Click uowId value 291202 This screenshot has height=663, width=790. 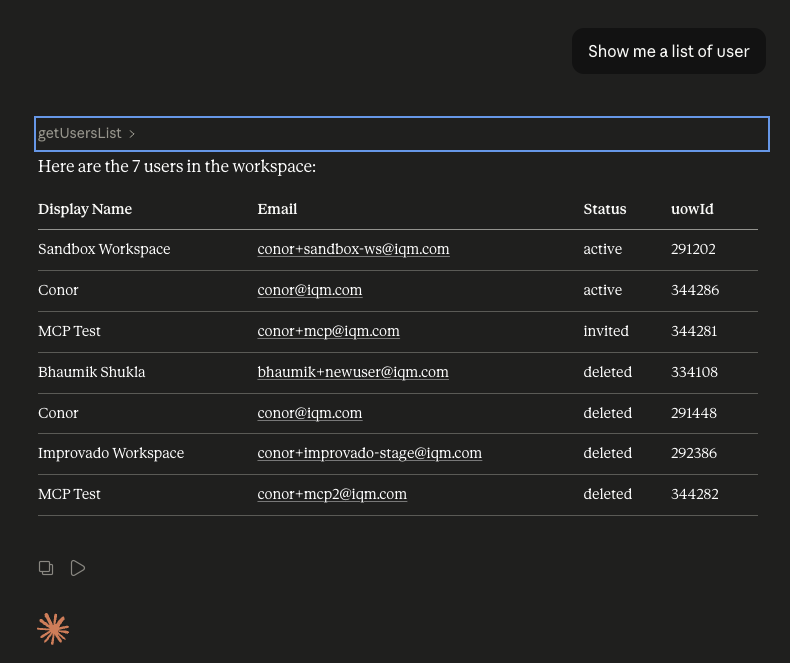coord(693,249)
